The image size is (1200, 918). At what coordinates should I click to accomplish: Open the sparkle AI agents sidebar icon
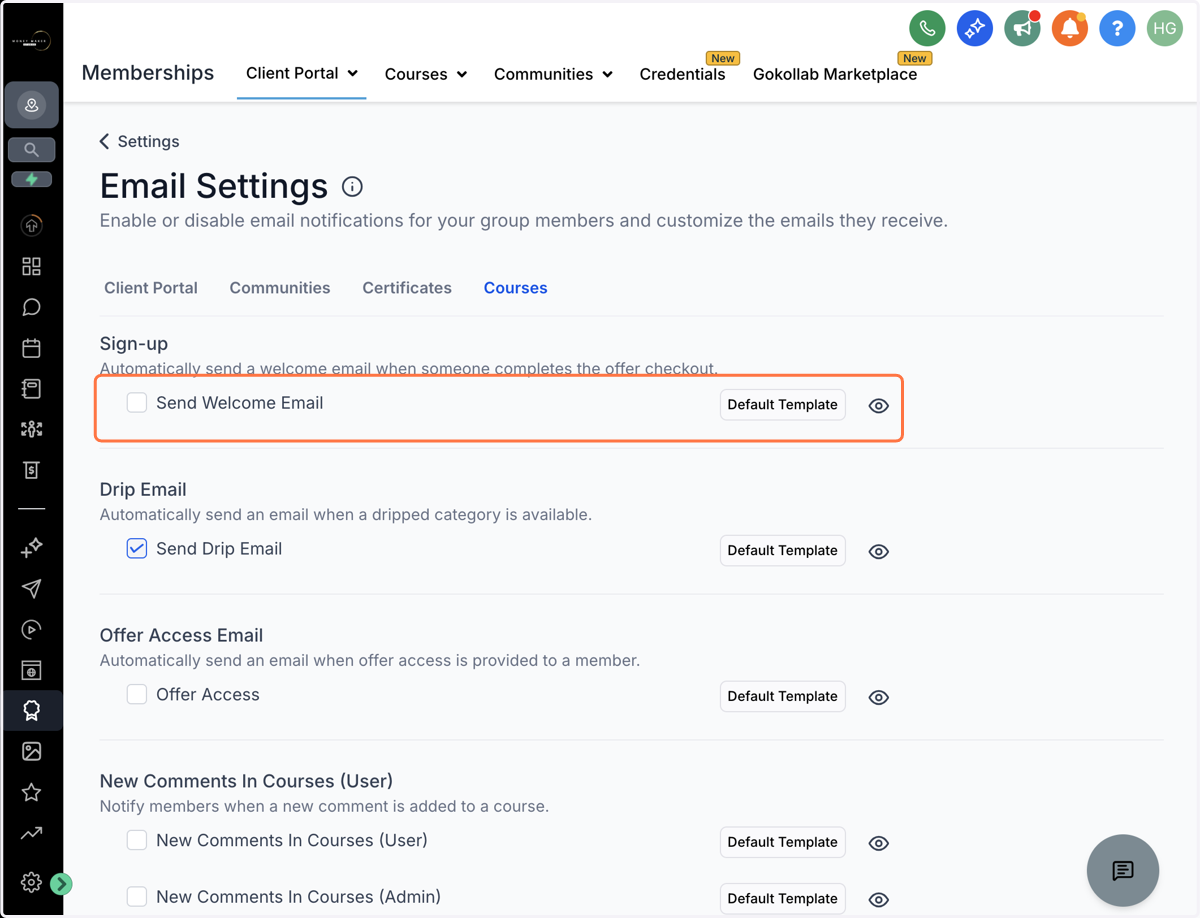(31, 547)
